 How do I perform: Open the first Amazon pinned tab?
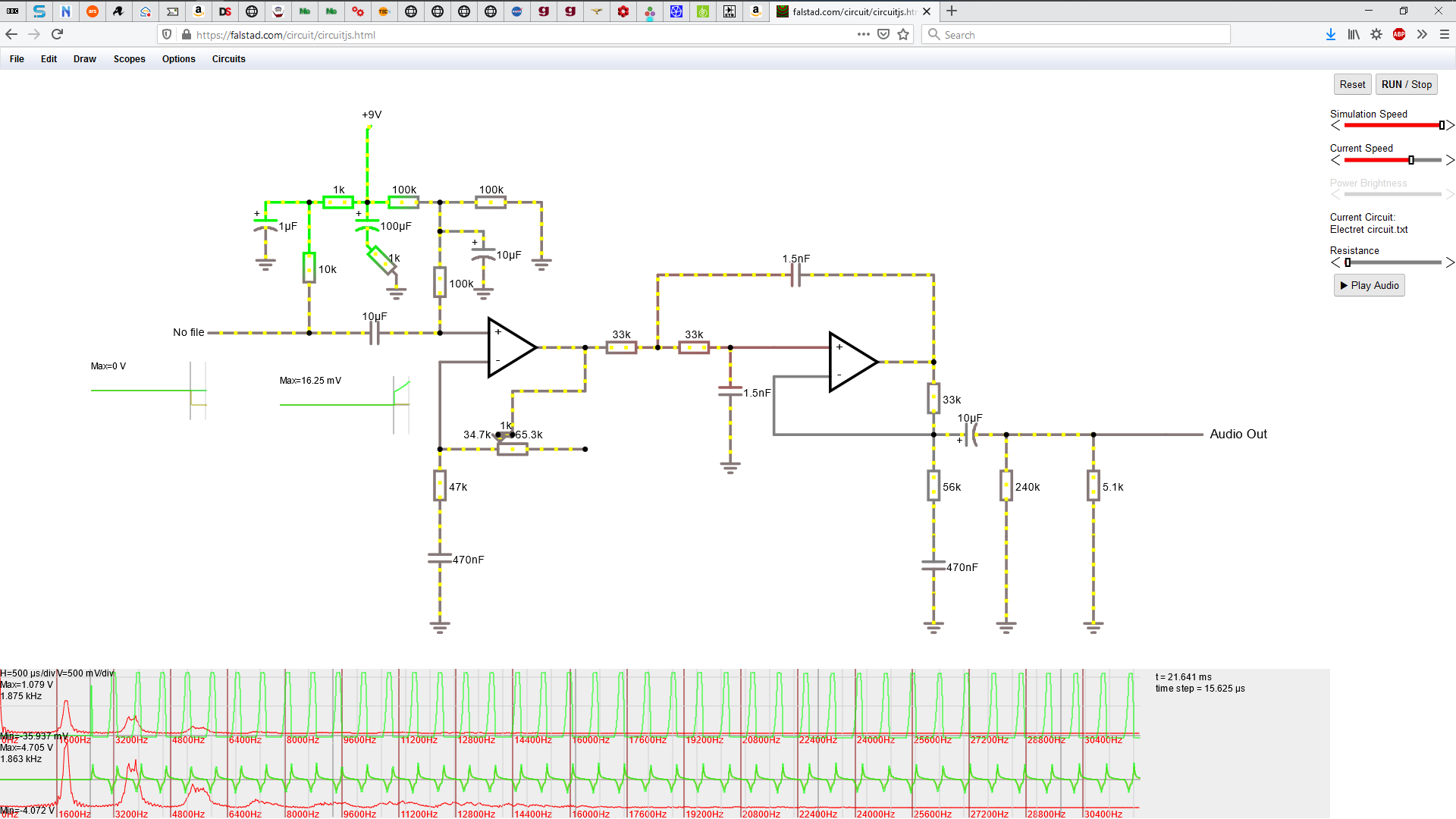199,11
